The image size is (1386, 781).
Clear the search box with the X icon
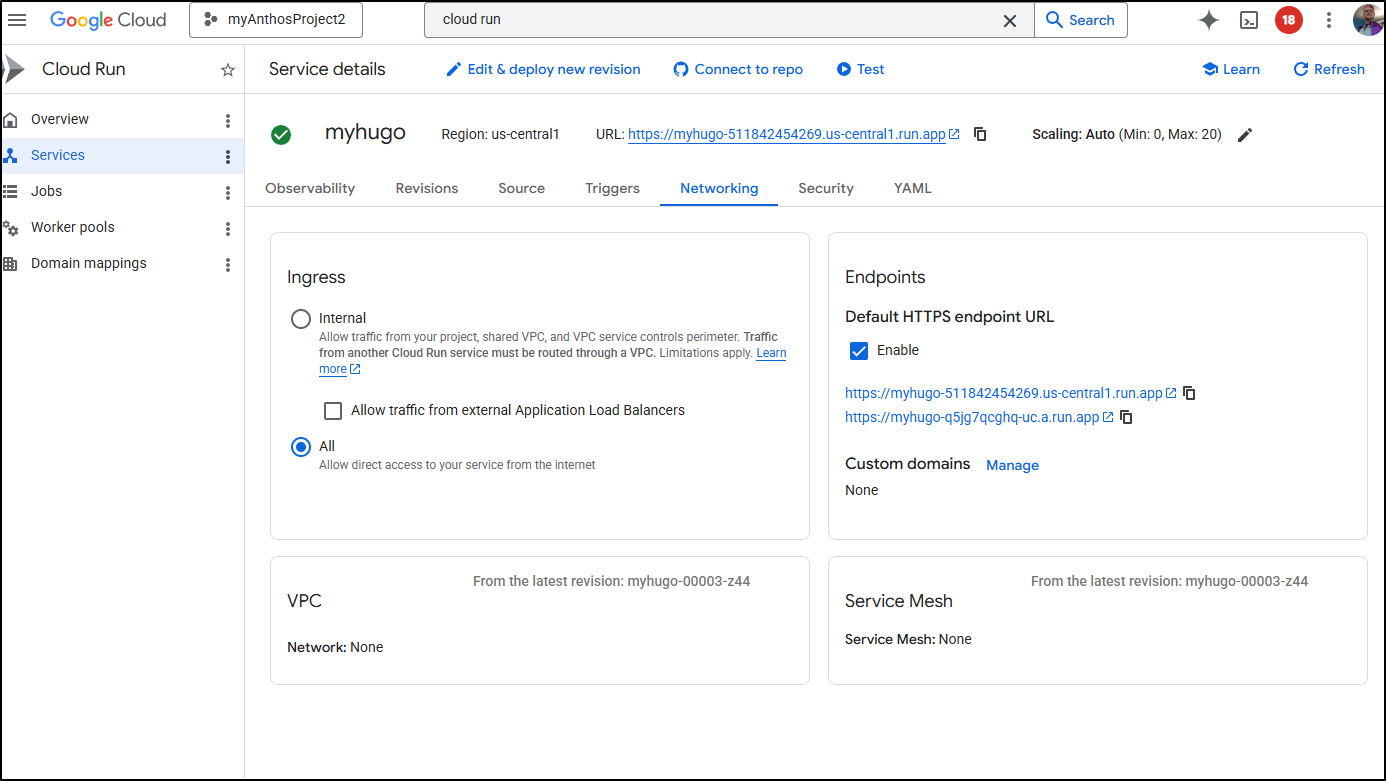[x=1010, y=20]
